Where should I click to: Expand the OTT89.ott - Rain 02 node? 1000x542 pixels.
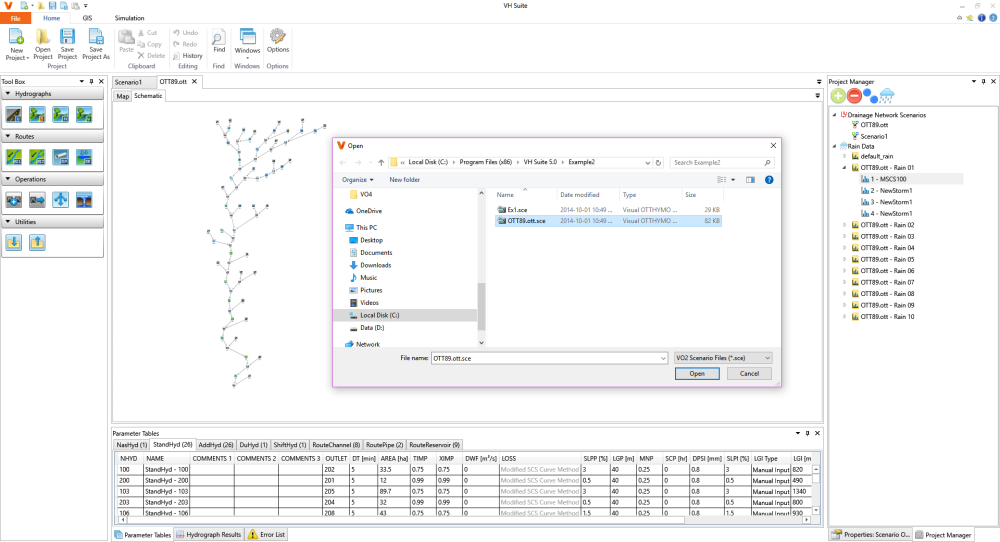845,225
